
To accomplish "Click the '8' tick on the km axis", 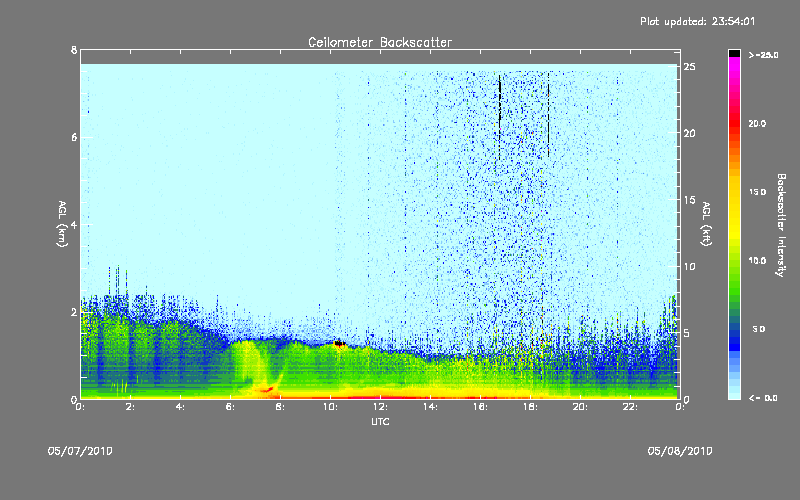I will click(74, 50).
